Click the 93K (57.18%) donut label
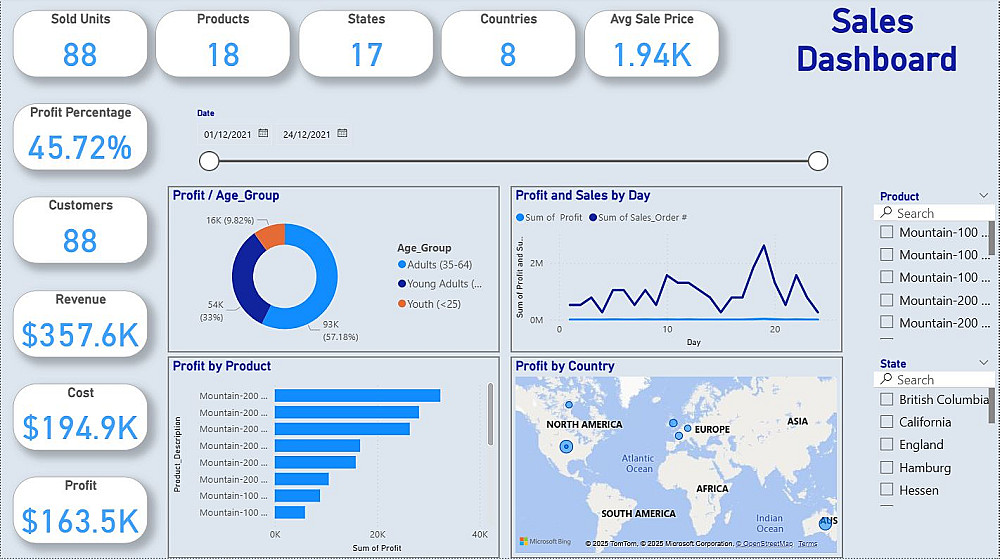This screenshot has height=560, width=1000. 340,330
